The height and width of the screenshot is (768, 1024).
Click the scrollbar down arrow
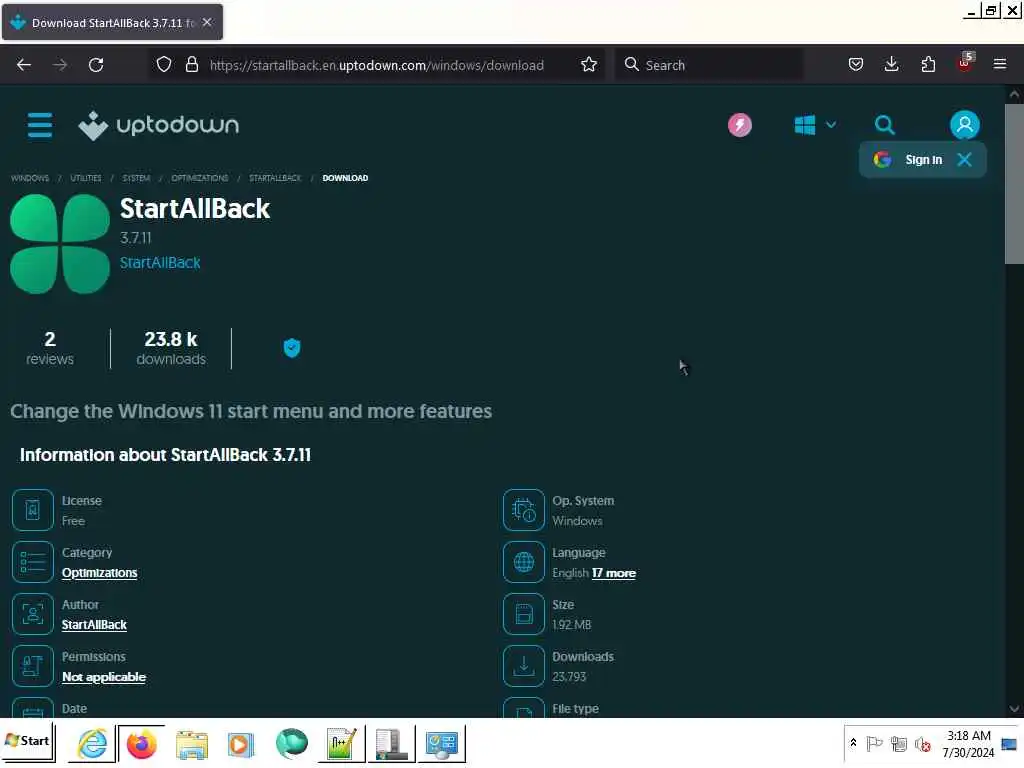click(x=1014, y=709)
